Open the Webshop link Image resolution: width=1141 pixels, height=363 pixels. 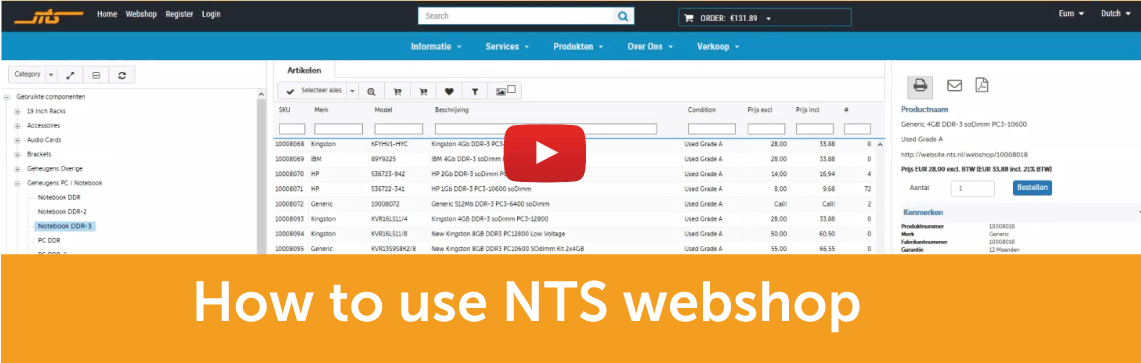click(141, 15)
